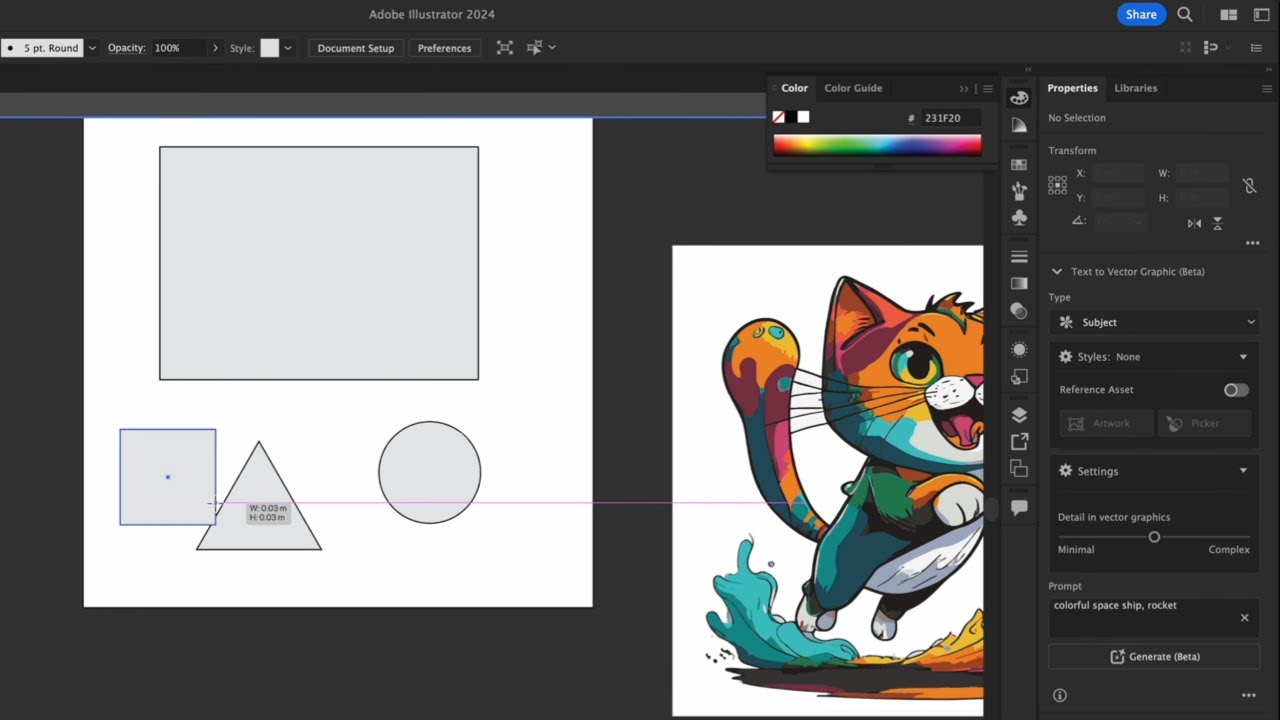Click the search magnifier icon

coord(1185,14)
